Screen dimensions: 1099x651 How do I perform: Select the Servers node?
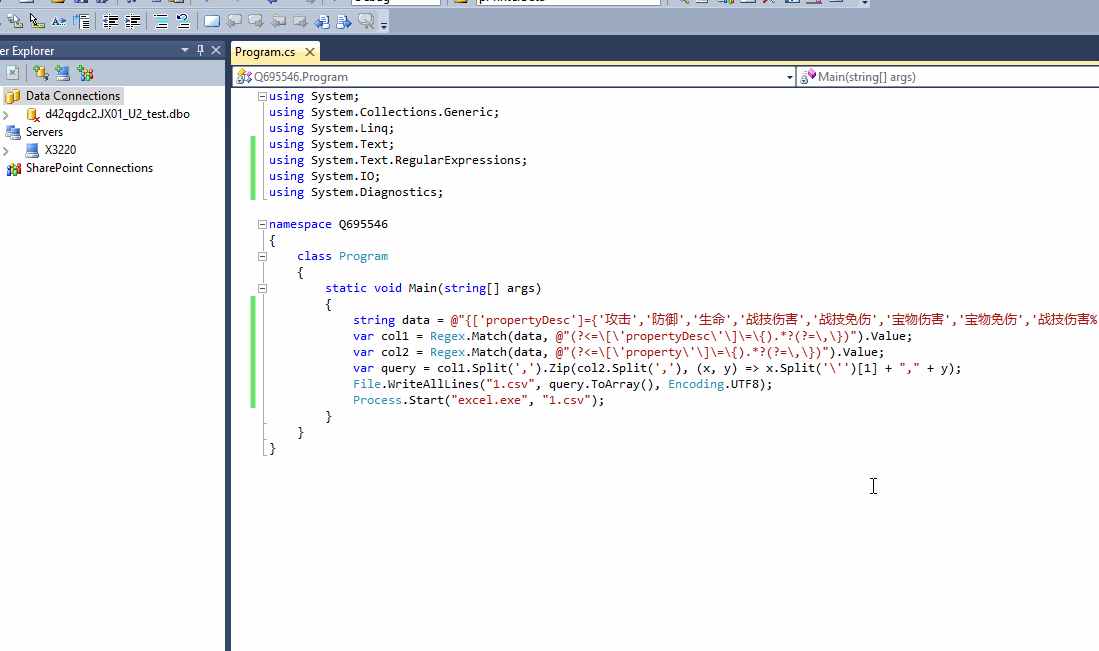click(x=44, y=132)
